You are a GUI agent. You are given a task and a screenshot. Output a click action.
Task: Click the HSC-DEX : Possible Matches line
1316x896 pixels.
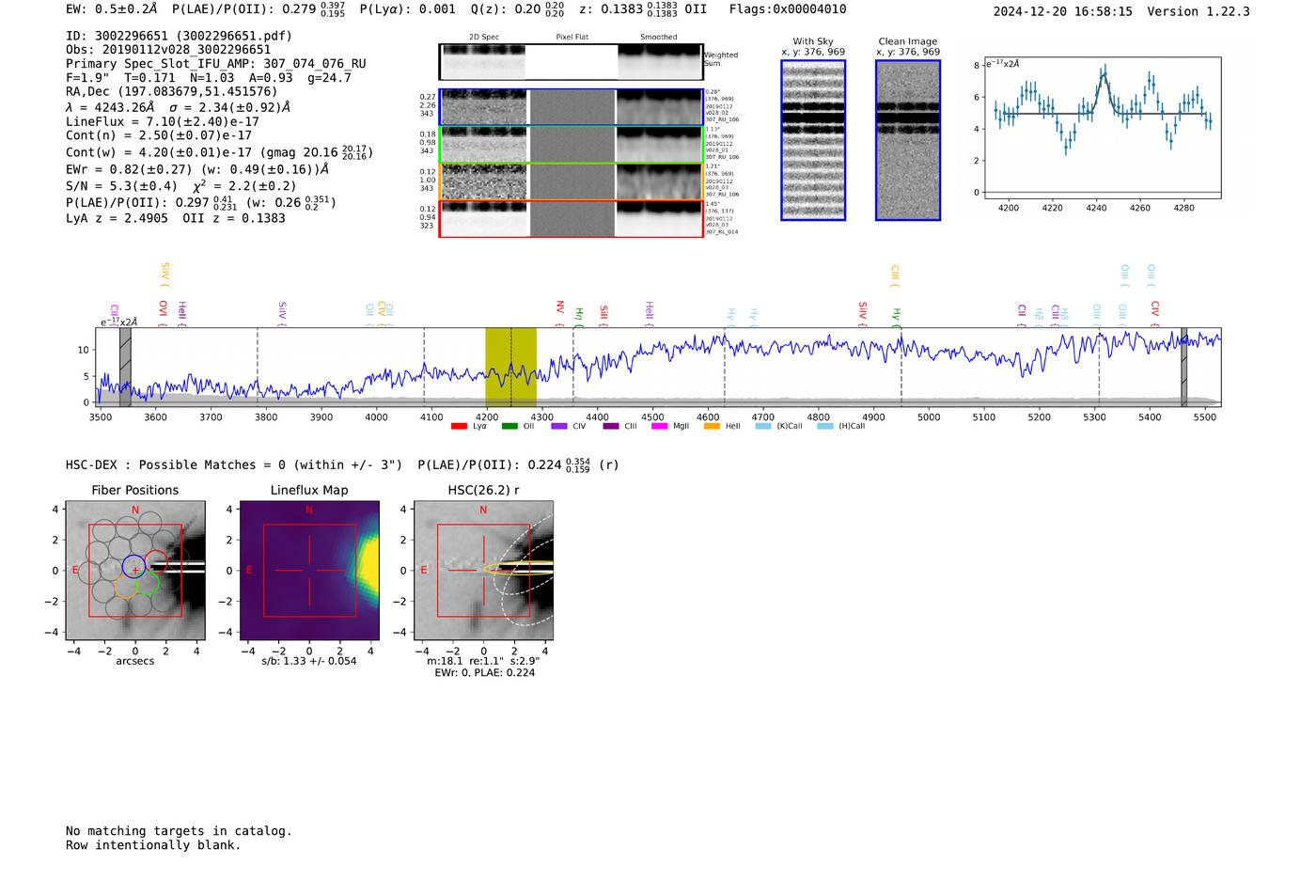(x=343, y=465)
